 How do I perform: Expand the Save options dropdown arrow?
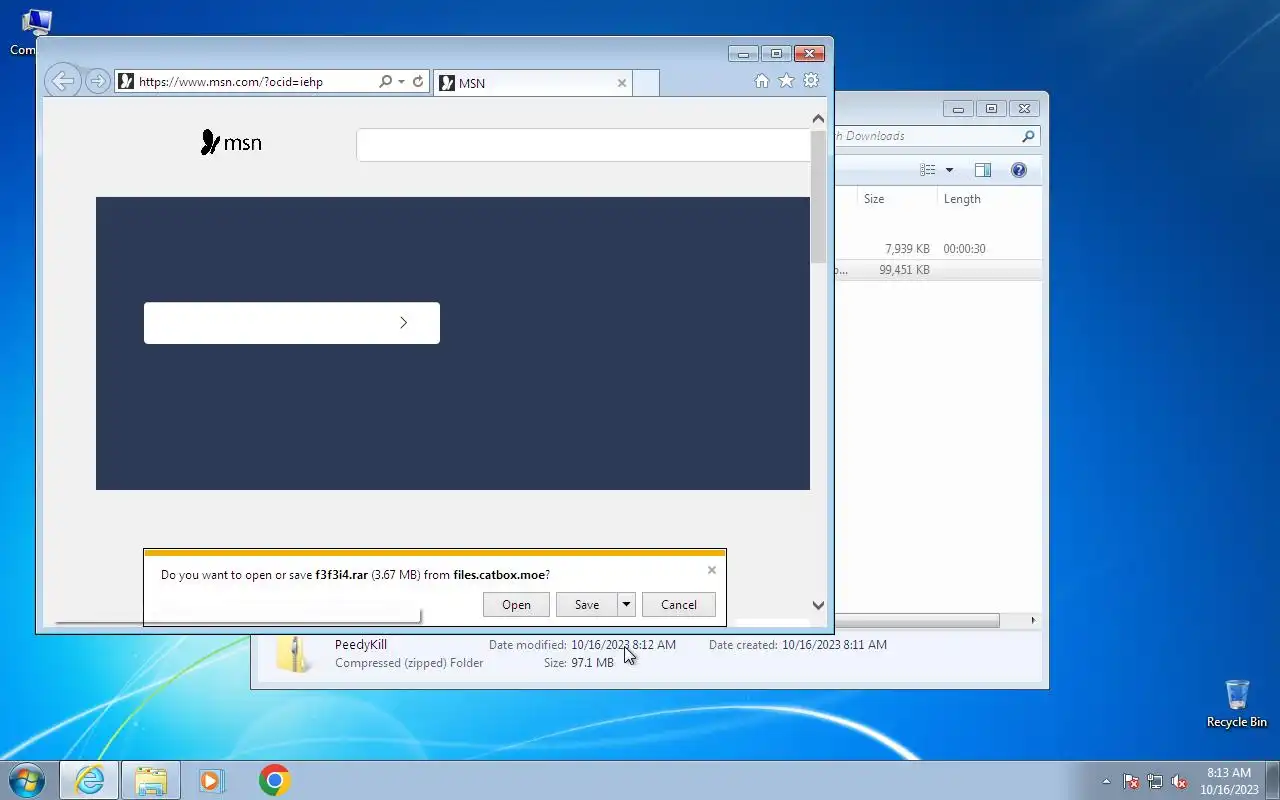click(x=626, y=605)
